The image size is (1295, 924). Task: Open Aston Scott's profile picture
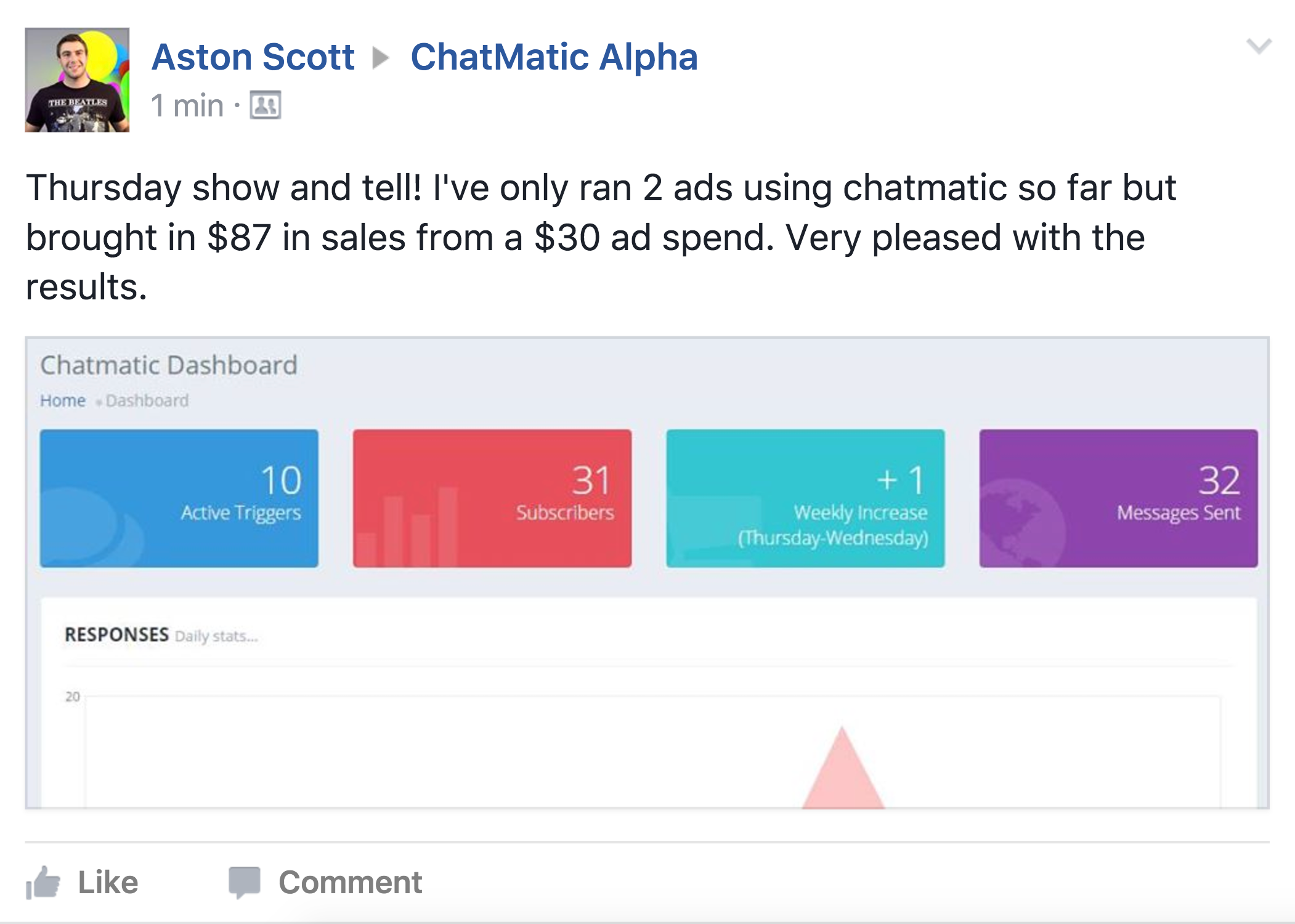click(x=77, y=79)
